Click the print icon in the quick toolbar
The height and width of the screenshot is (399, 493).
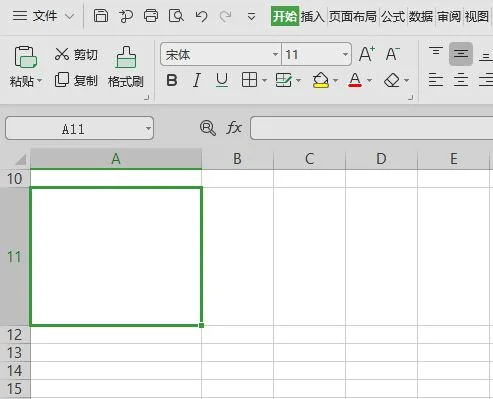point(151,16)
